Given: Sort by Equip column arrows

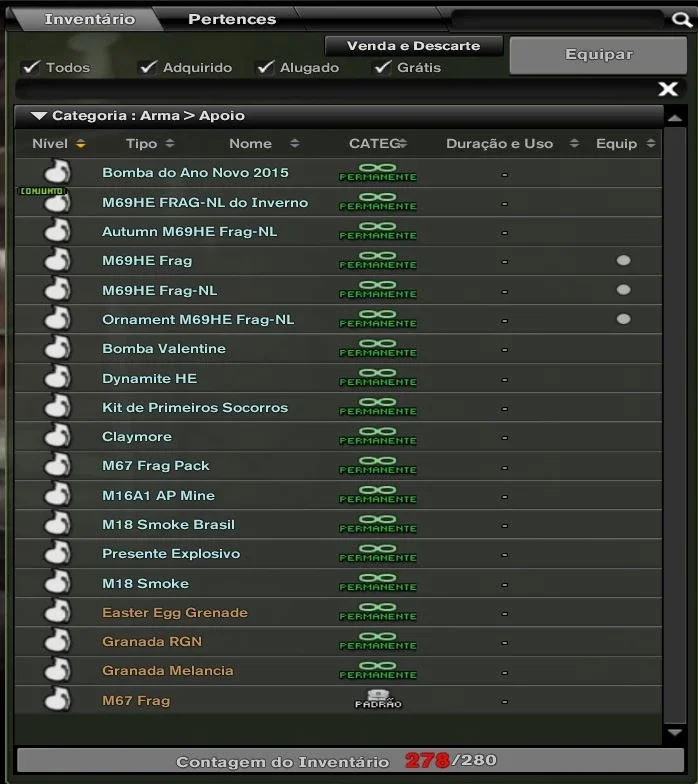Looking at the screenshot, I should pos(650,144).
